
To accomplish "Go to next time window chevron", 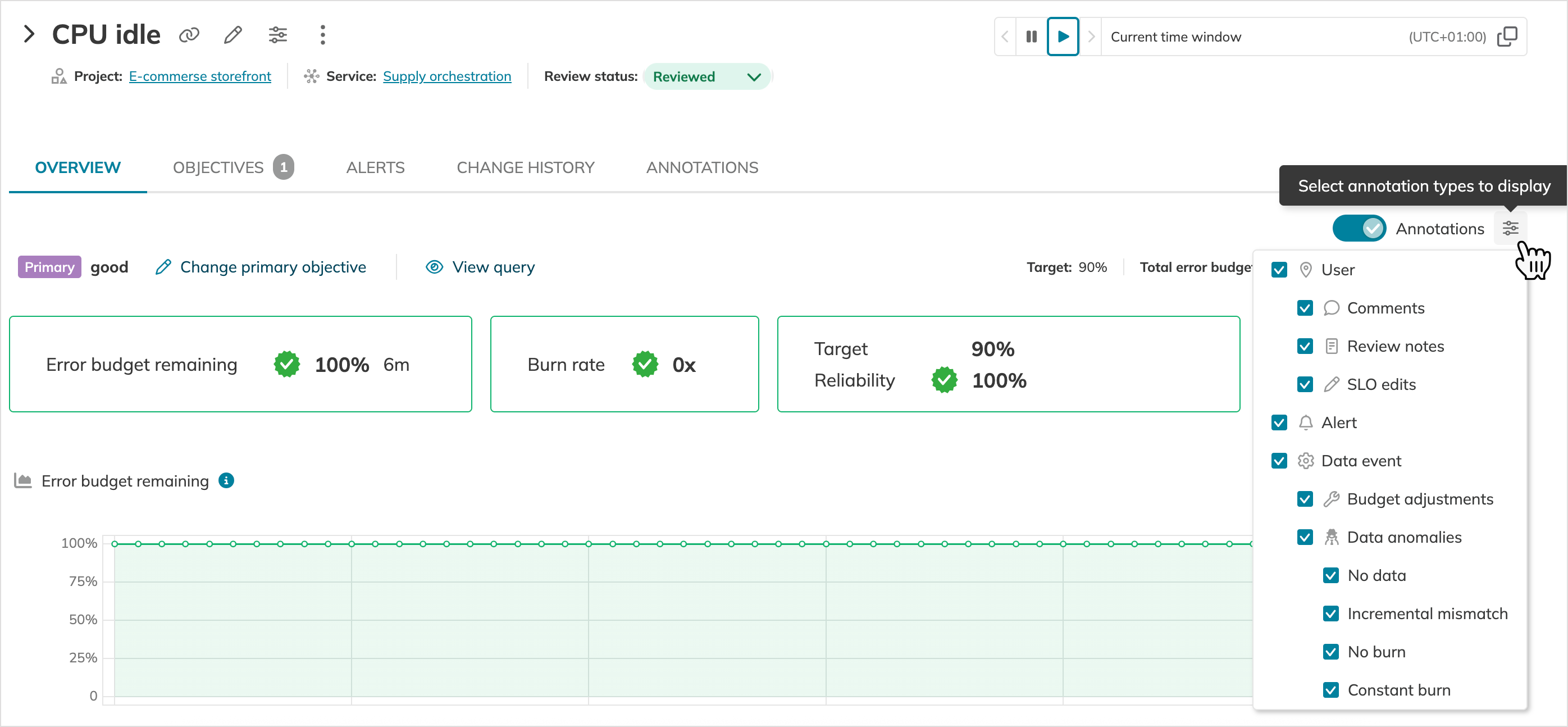I will coord(1091,37).
